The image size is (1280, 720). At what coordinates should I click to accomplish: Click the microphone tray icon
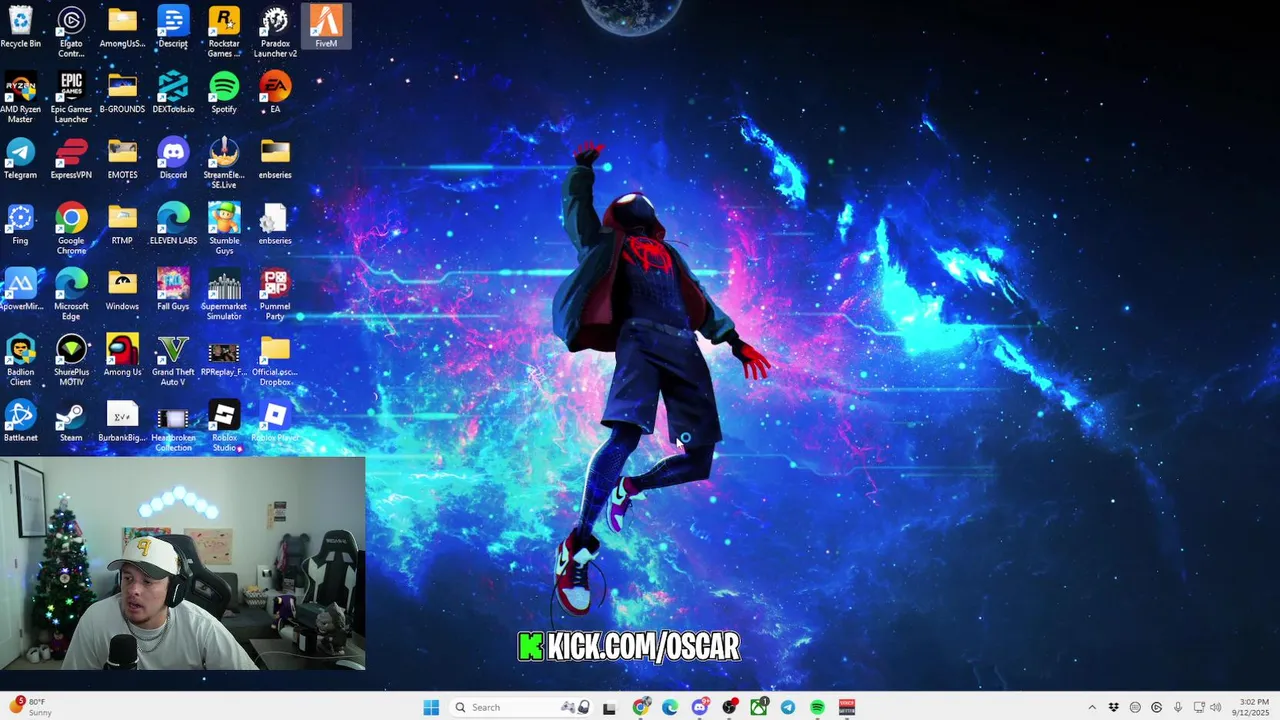tap(1178, 707)
